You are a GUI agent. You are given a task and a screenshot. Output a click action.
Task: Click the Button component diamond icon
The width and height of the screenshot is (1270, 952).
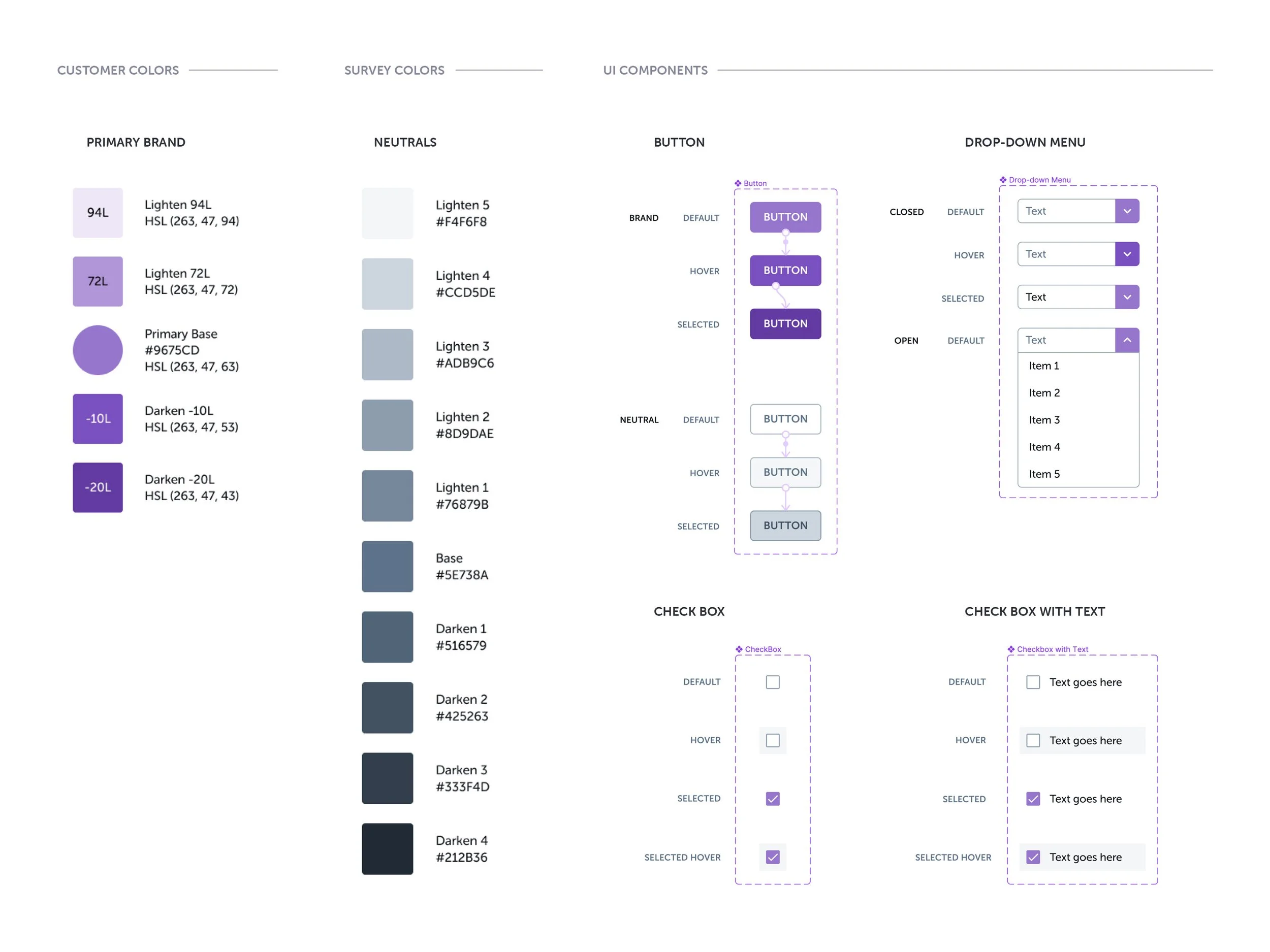[738, 184]
